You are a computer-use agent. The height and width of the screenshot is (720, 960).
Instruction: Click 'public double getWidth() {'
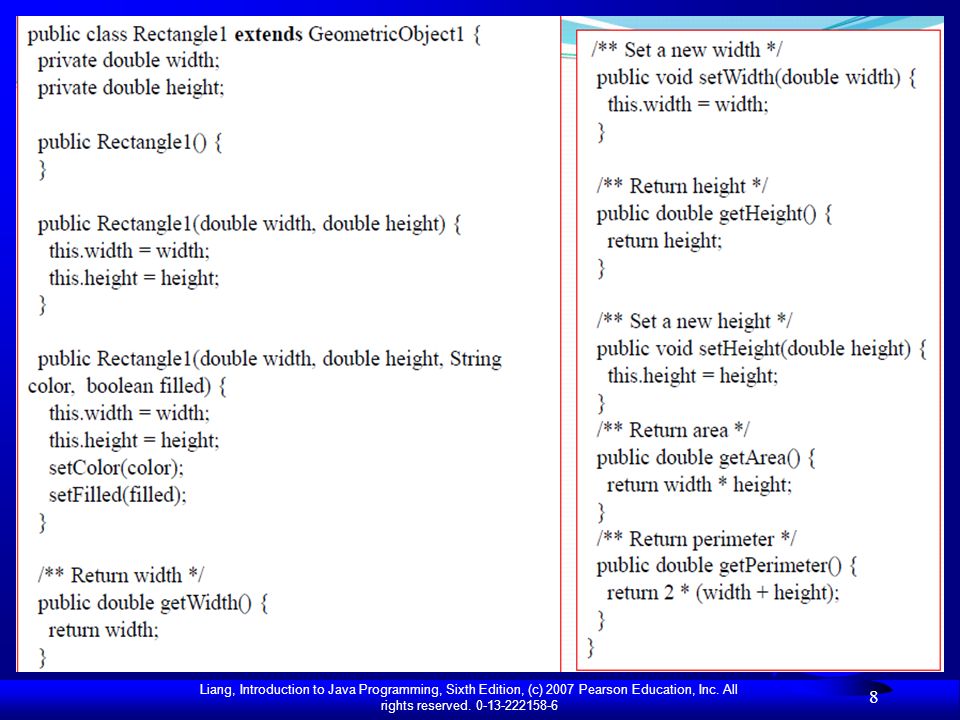[153, 603]
